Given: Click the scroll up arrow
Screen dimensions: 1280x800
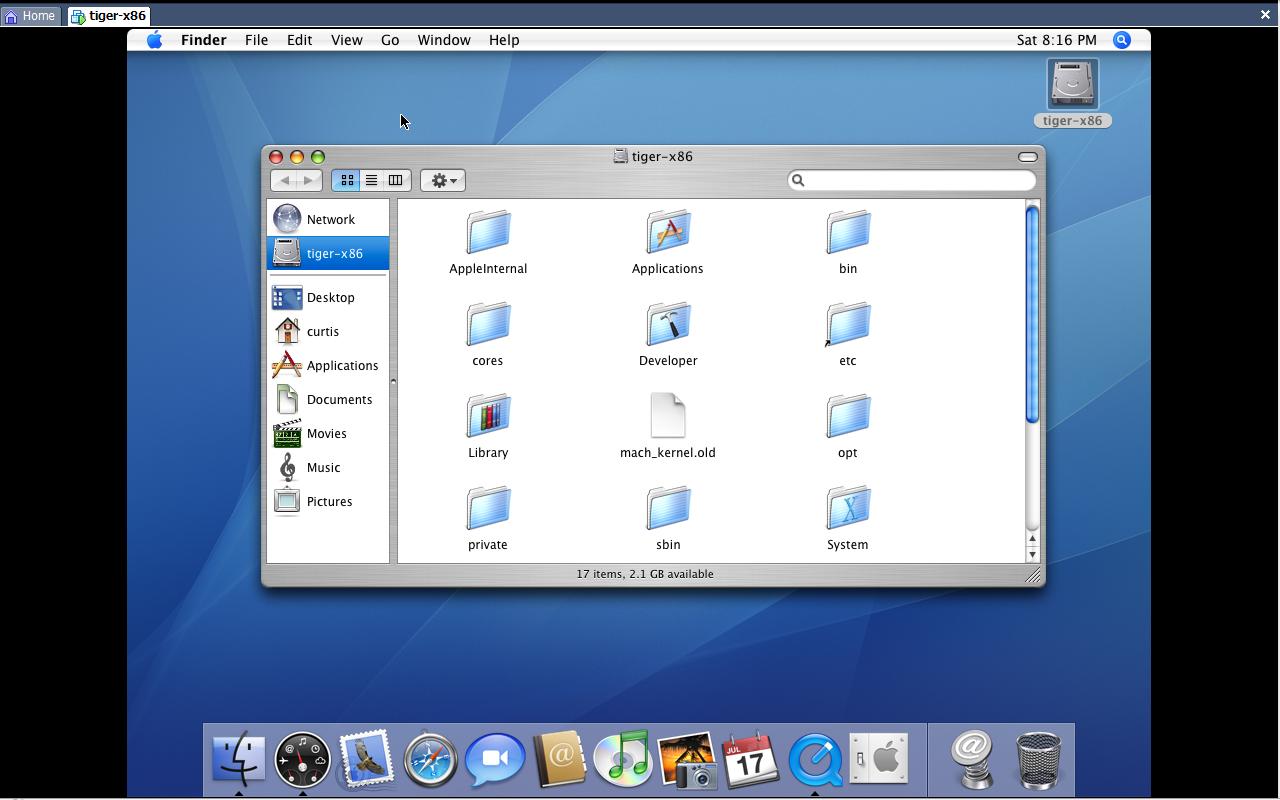Looking at the screenshot, I should tap(1032, 539).
